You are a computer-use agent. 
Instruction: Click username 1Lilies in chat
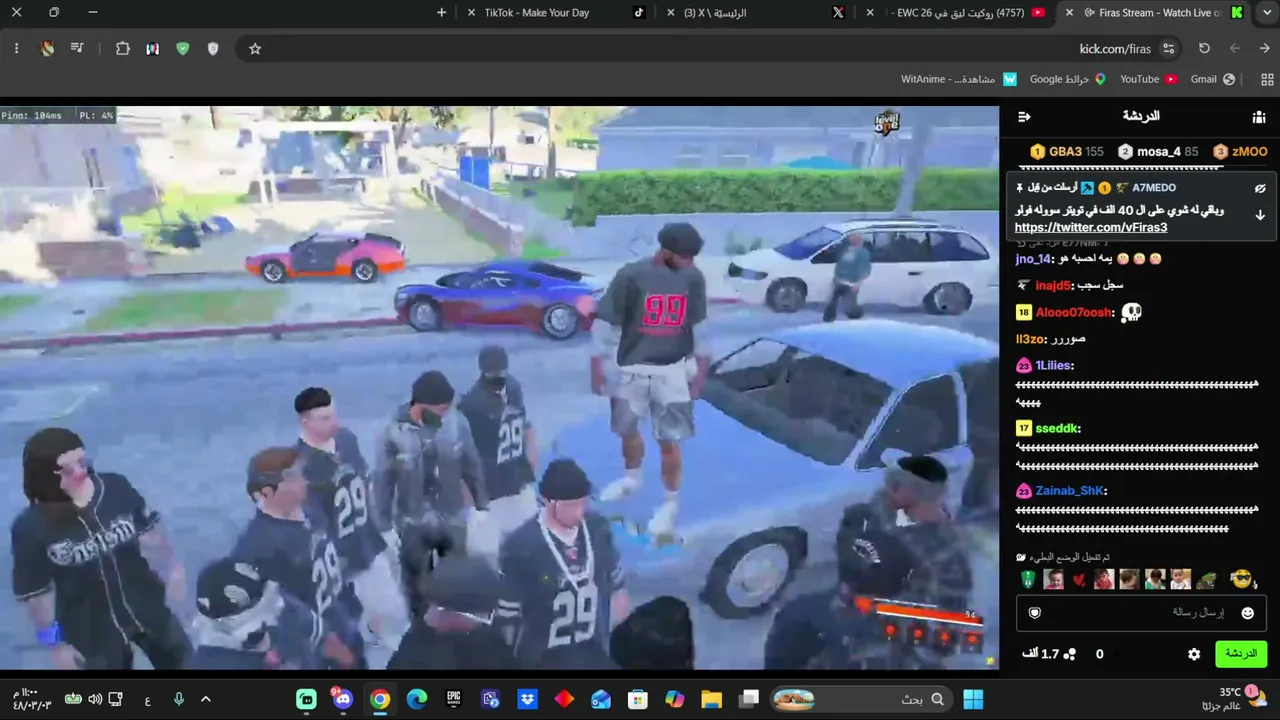point(1055,366)
